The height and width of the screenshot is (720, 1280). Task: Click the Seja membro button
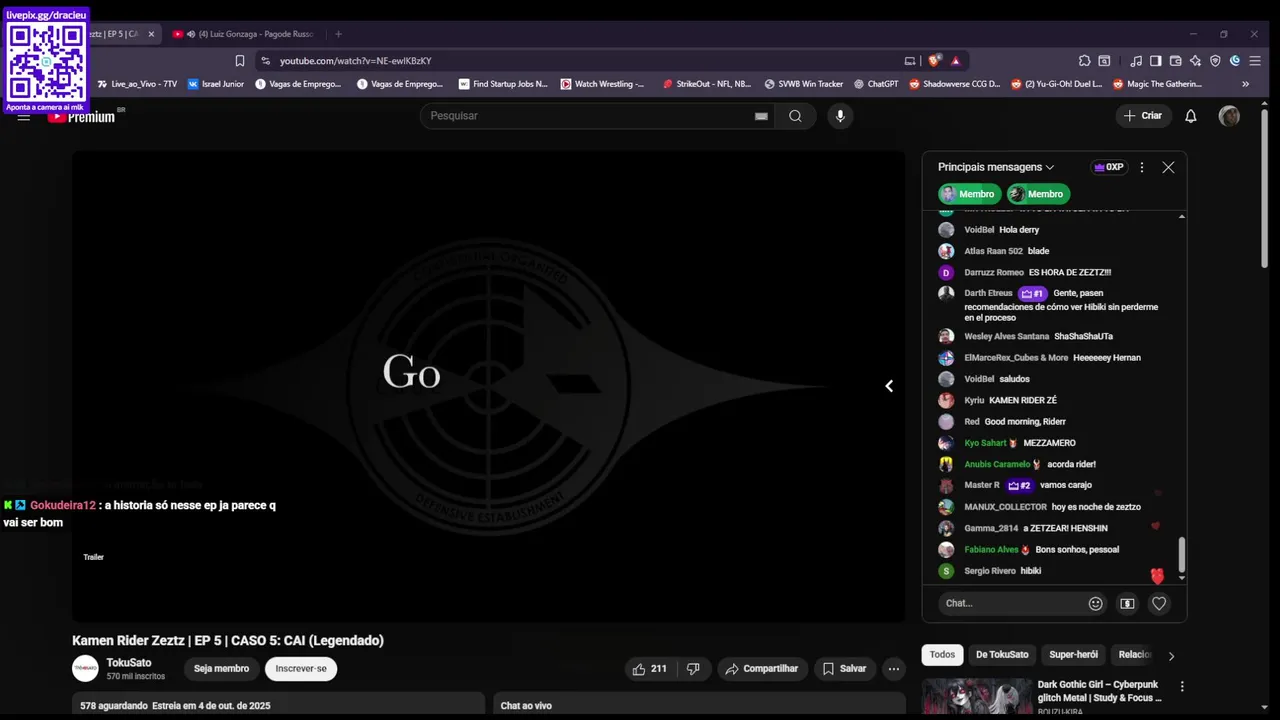[221, 669]
